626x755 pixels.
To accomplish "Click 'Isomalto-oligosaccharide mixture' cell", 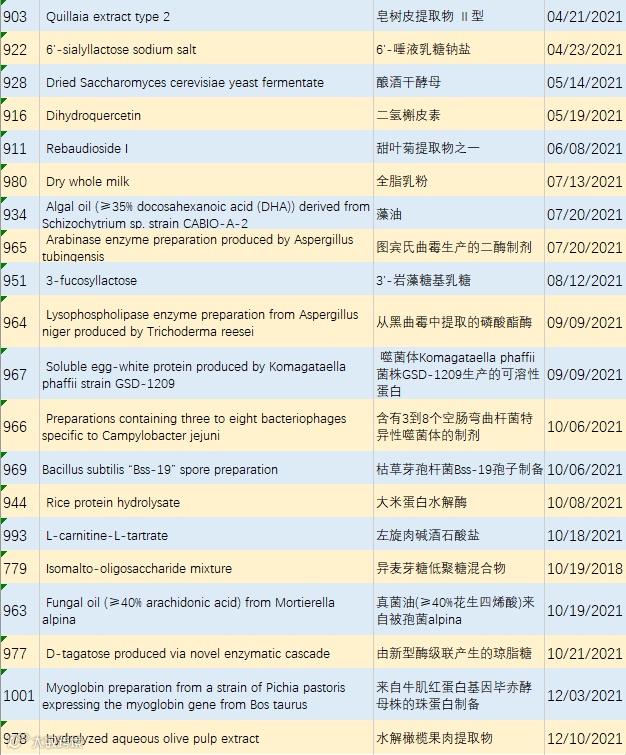I will [206, 568].
